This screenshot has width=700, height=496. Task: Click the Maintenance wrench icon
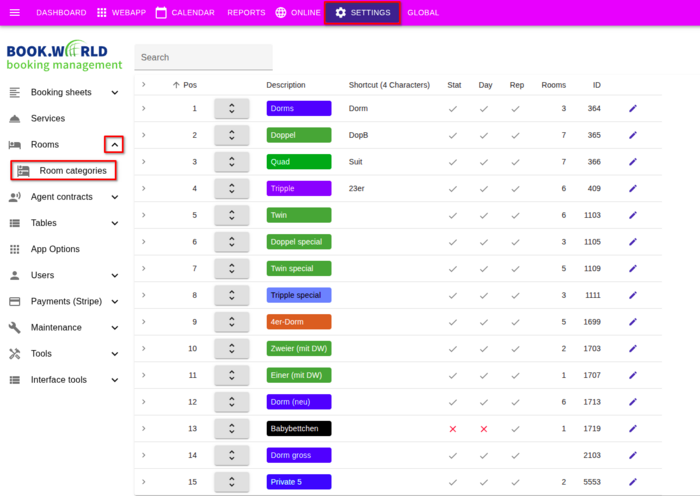[14, 327]
